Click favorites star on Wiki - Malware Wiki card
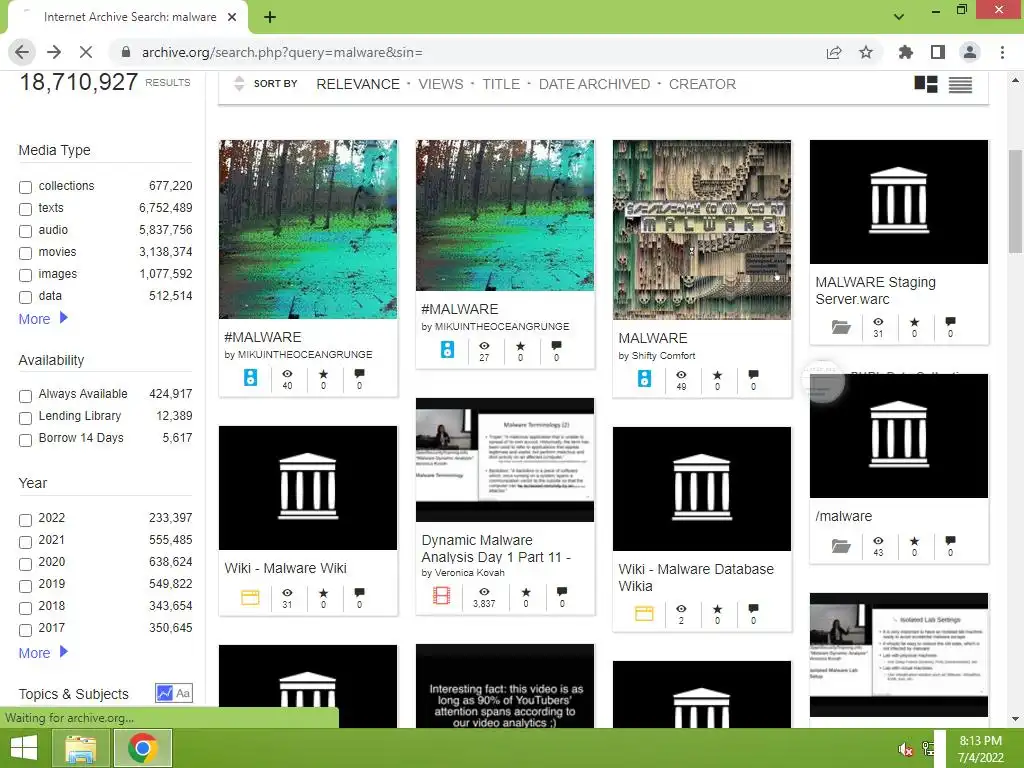Screen dimensions: 1024x768 click(323, 593)
